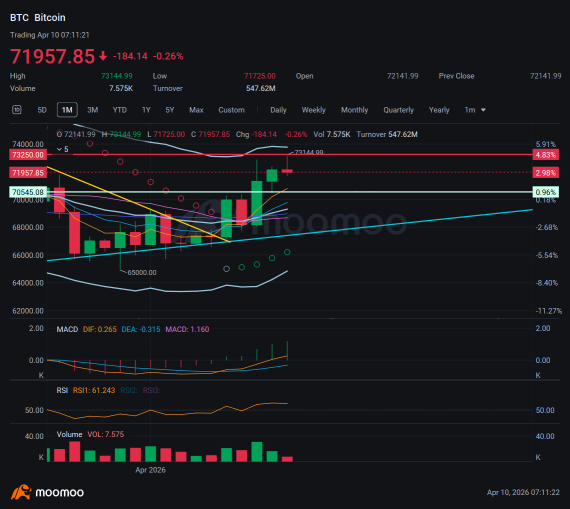Click the large 71957.85 price
Viewport: 570px width, 509px height.
tap(52, 56)
